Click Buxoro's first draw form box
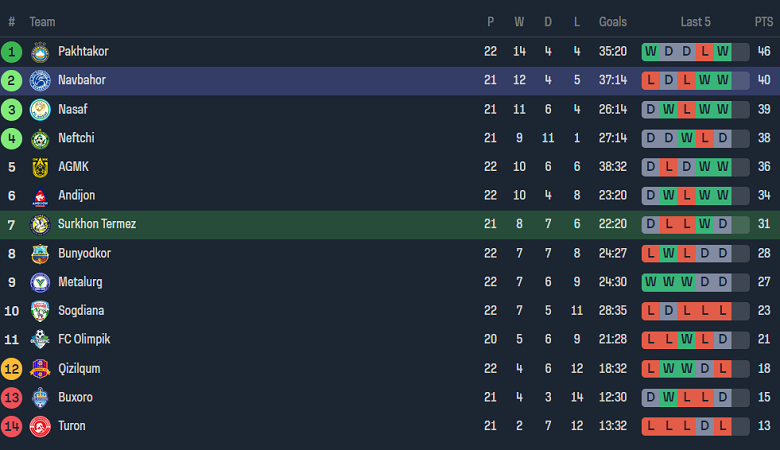This screenshot has width=780, height=450. point(651,398)
